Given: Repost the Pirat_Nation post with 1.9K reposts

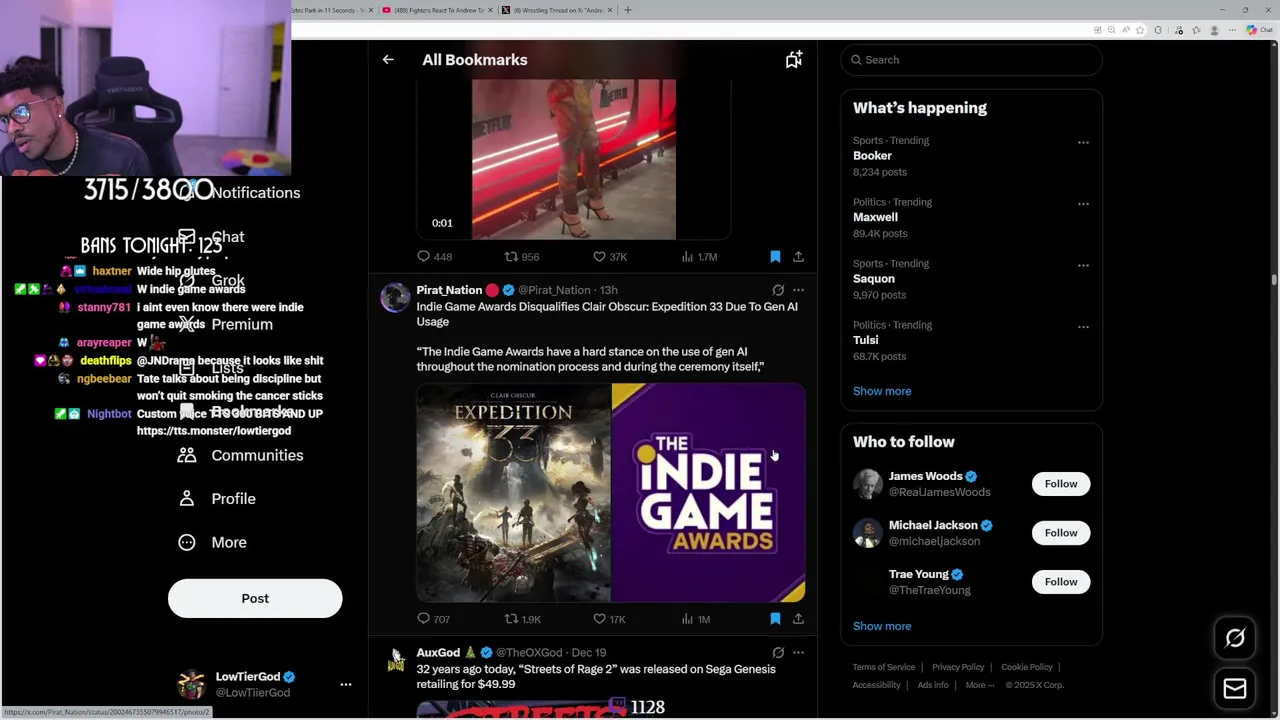Looking at the screenshot, I should pos(523,619).
